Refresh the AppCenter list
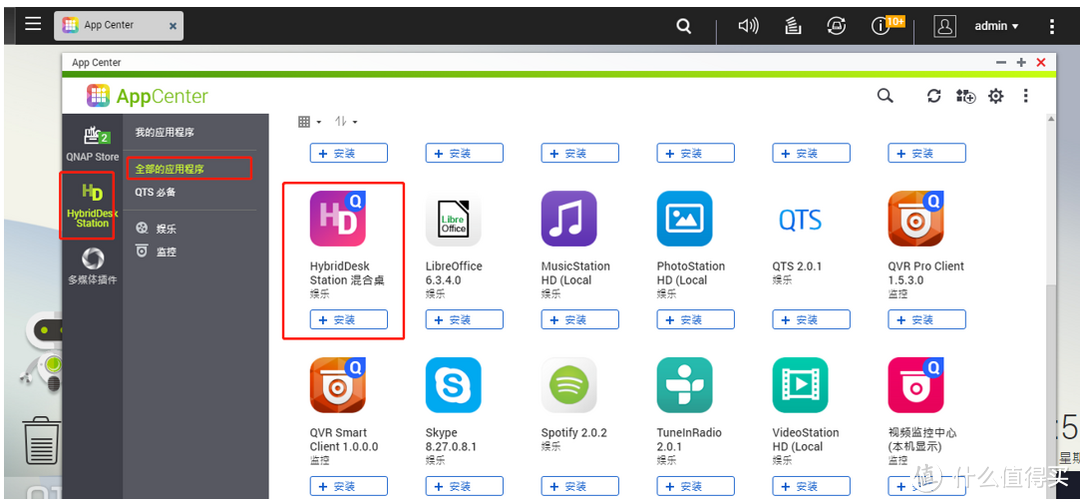The image size is (1080, 503). [934, 96]
